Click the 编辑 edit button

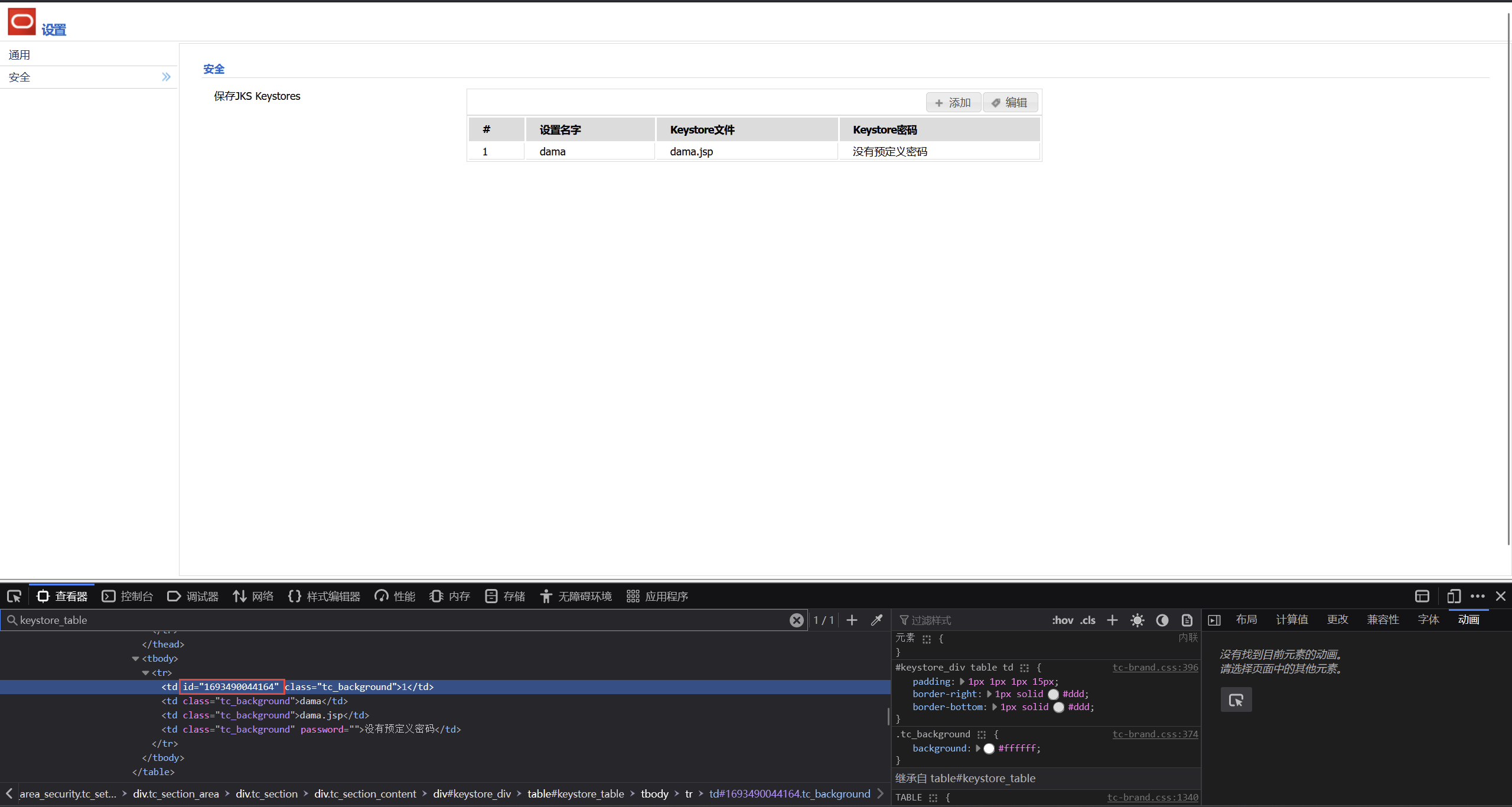tap(1010, 103)
